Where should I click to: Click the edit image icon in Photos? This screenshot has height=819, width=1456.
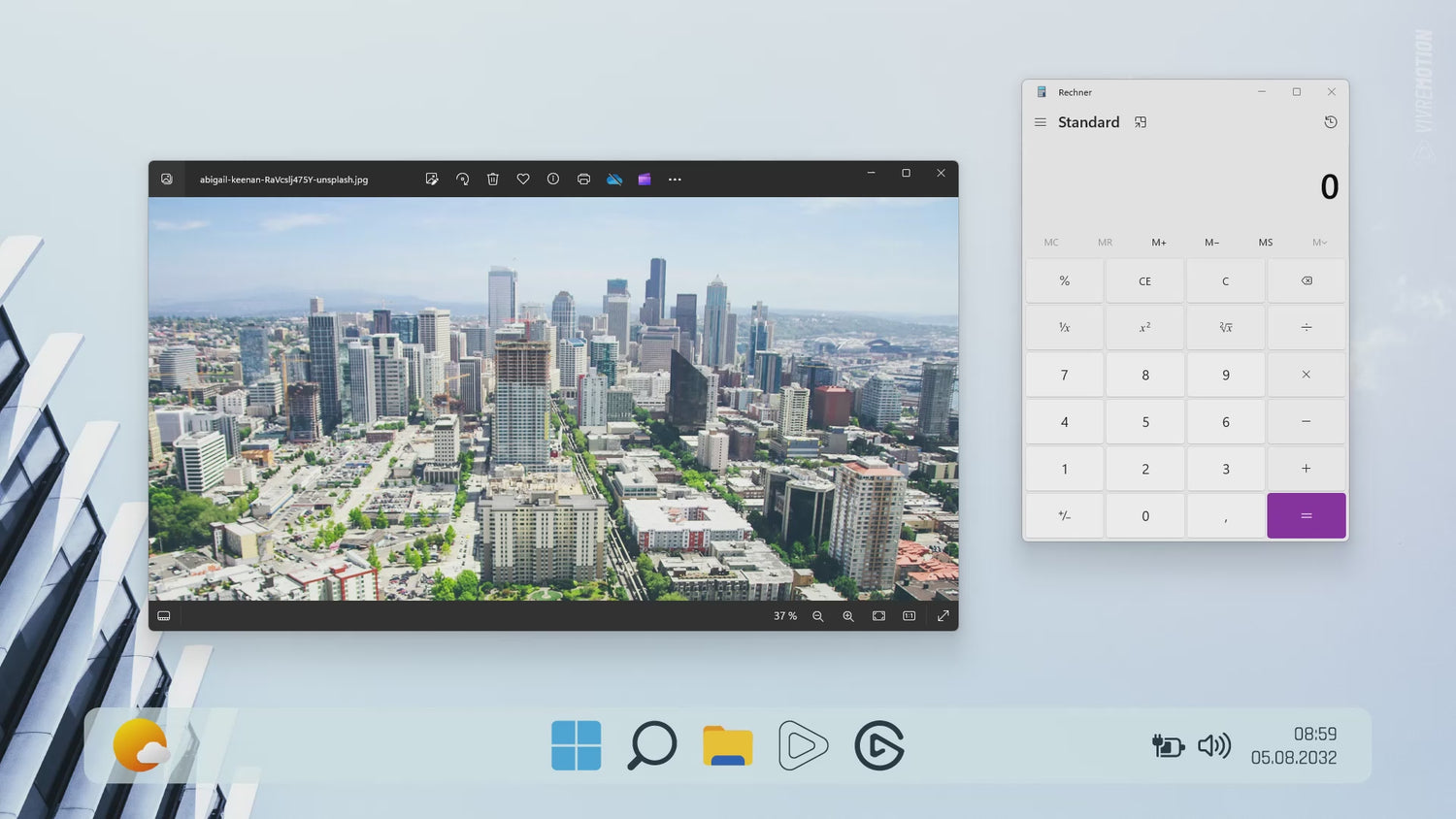point(432,180)
